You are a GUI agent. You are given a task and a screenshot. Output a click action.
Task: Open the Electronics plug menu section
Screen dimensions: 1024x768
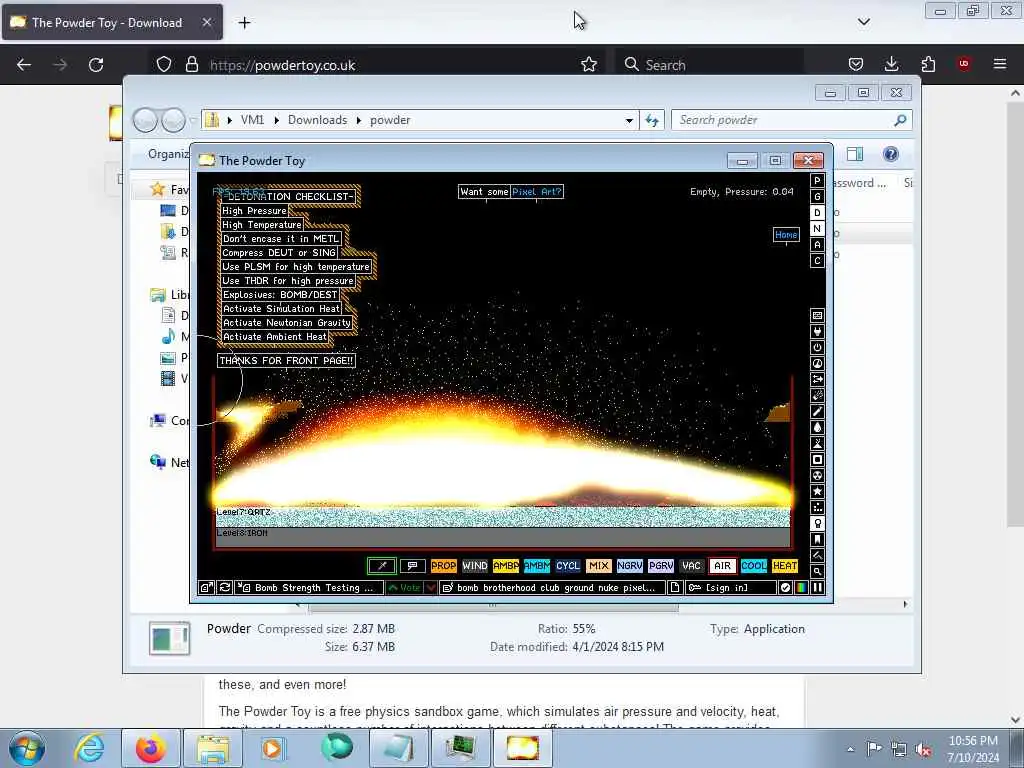(x=817, y=332)
